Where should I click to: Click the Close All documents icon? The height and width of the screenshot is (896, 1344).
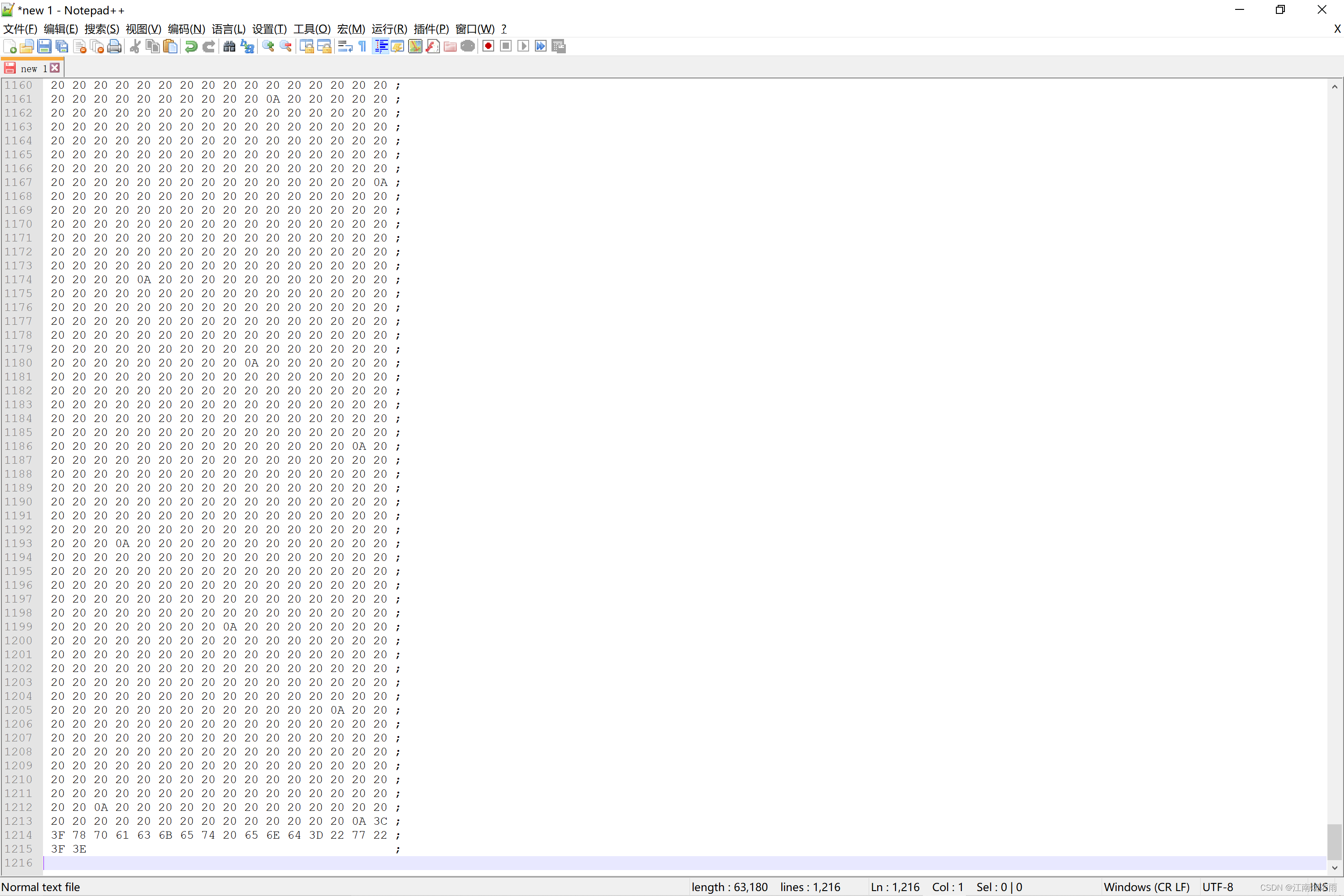point(97,46)
